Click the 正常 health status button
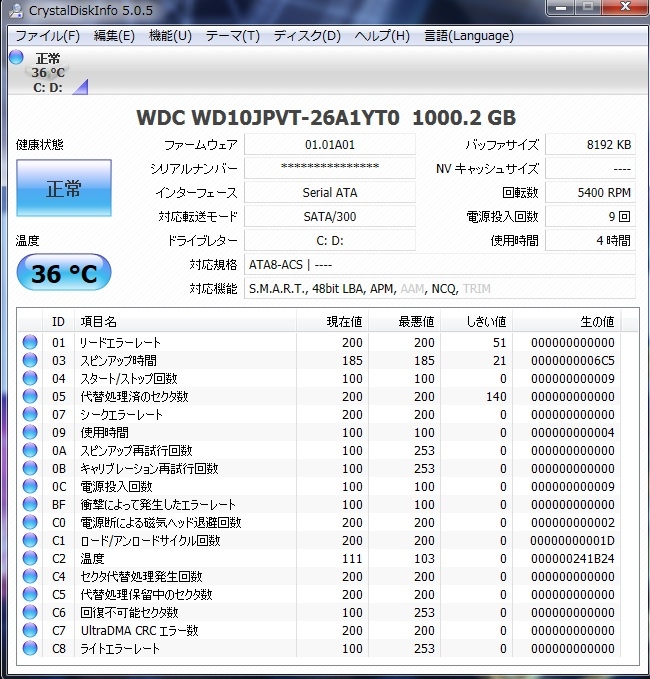This screenshot has height=679, width=650. [64, 188]
